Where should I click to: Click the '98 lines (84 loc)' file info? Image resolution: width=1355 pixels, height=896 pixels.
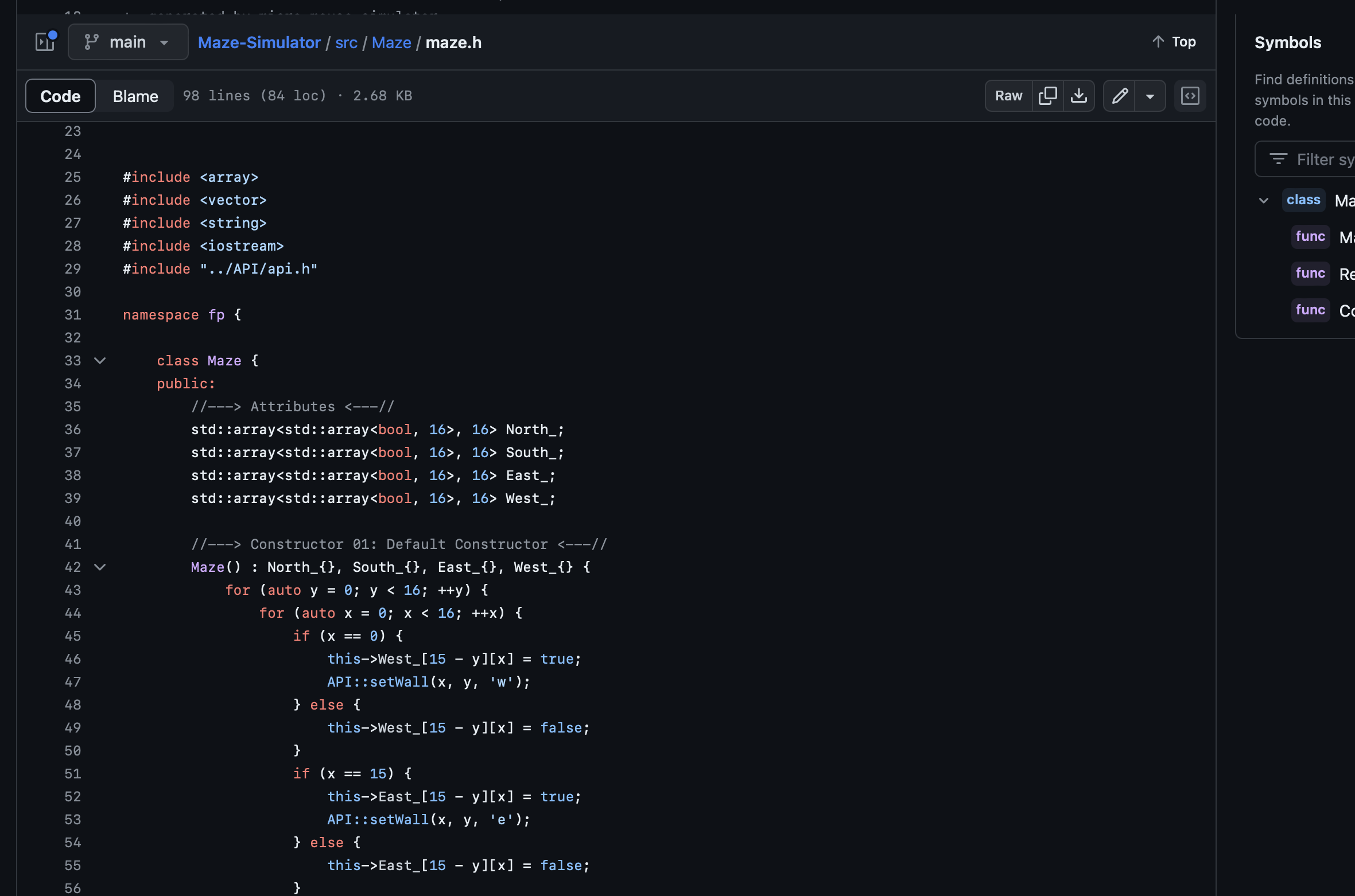click(255, 96)
